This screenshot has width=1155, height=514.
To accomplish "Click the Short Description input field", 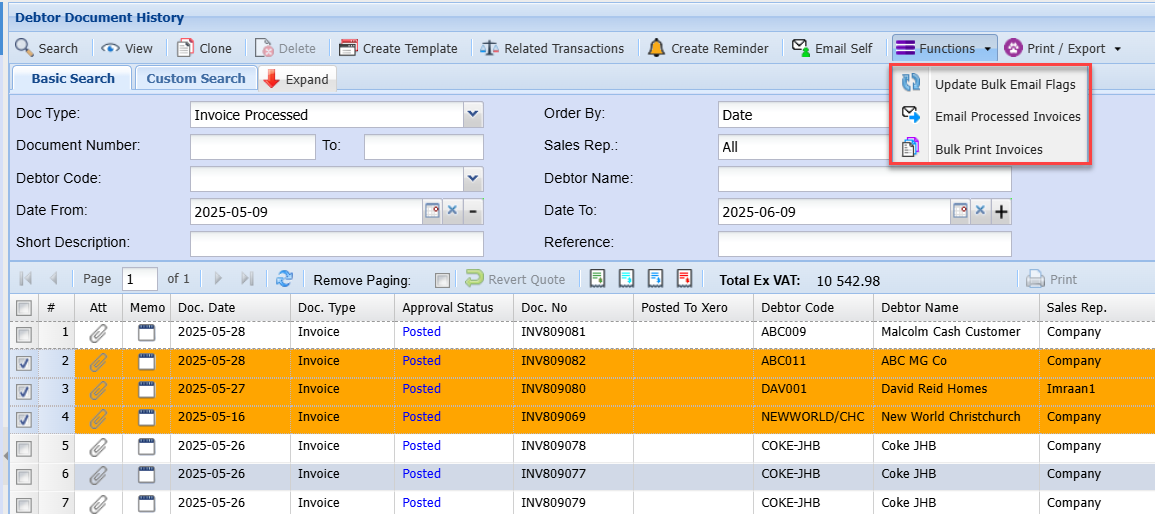I will 336,243.
